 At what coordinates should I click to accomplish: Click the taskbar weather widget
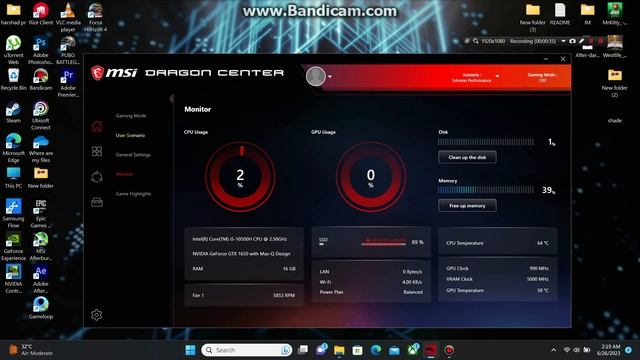pyautogui.click(x=31, y=350)
